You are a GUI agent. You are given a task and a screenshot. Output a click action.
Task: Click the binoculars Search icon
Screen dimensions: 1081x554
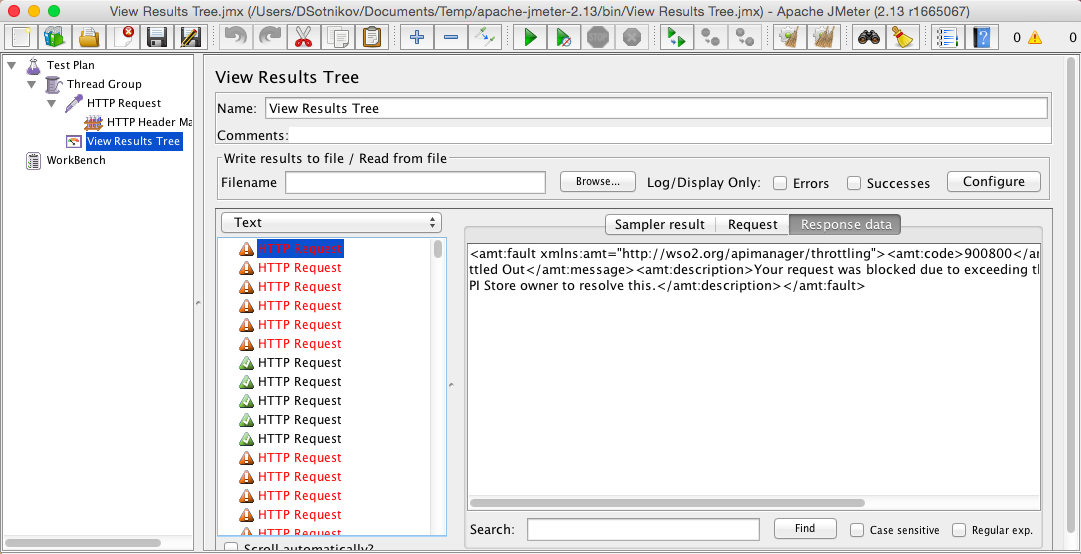coord(869,38)
